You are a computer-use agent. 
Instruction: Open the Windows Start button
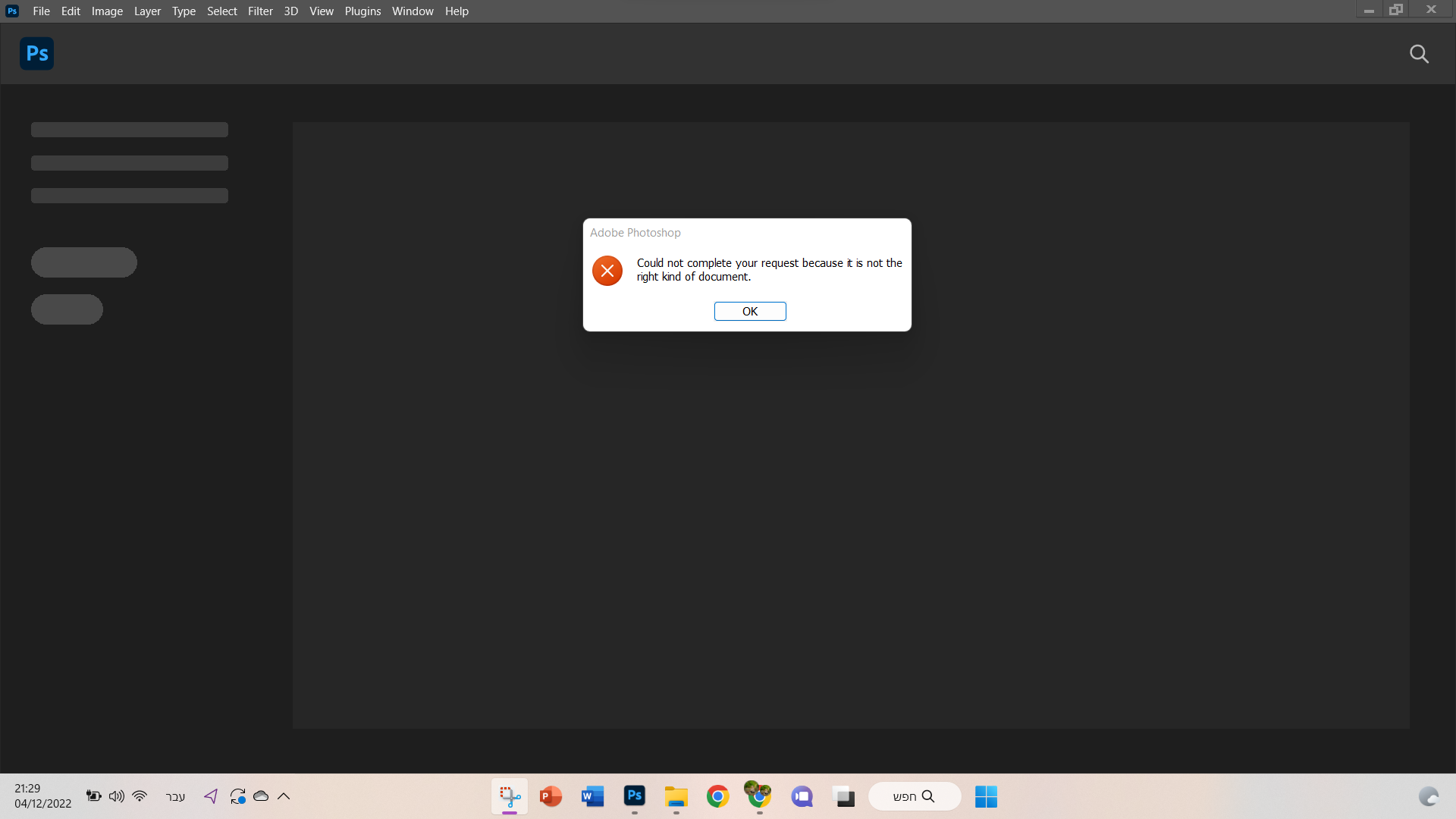(x=986, y=796)
